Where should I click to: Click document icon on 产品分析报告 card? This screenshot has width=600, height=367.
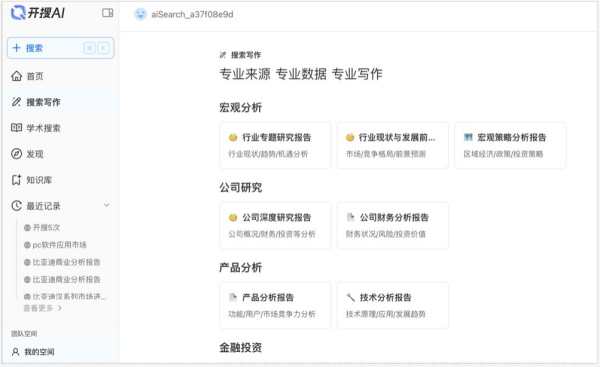pos(233,297)
